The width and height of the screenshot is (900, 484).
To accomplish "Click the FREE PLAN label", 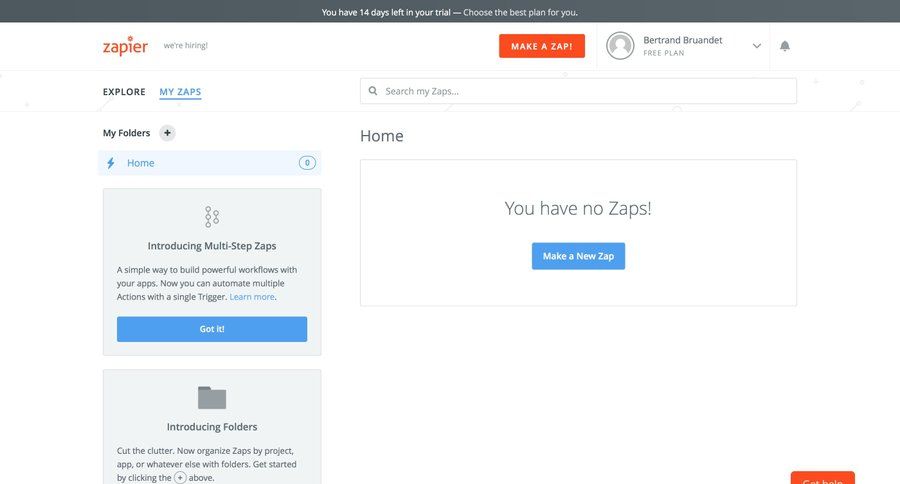I will 664,53.
